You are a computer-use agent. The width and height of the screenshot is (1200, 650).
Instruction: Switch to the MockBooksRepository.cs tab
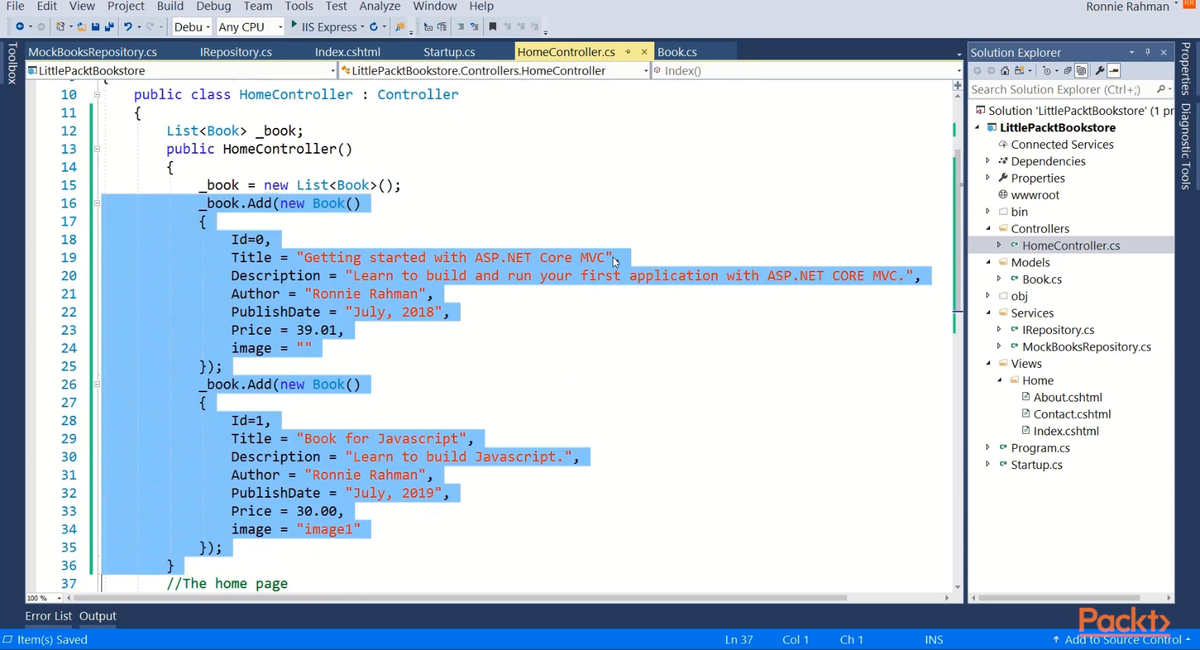coord(93,51)
